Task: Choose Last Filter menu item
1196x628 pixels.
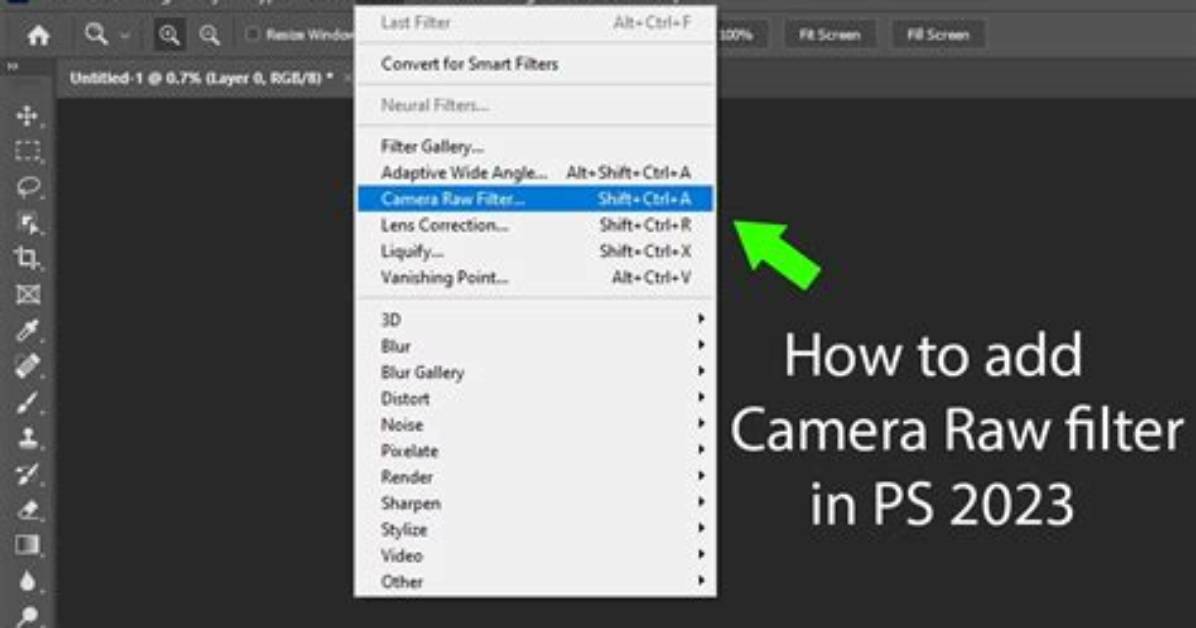Action: tap(535, 23)
